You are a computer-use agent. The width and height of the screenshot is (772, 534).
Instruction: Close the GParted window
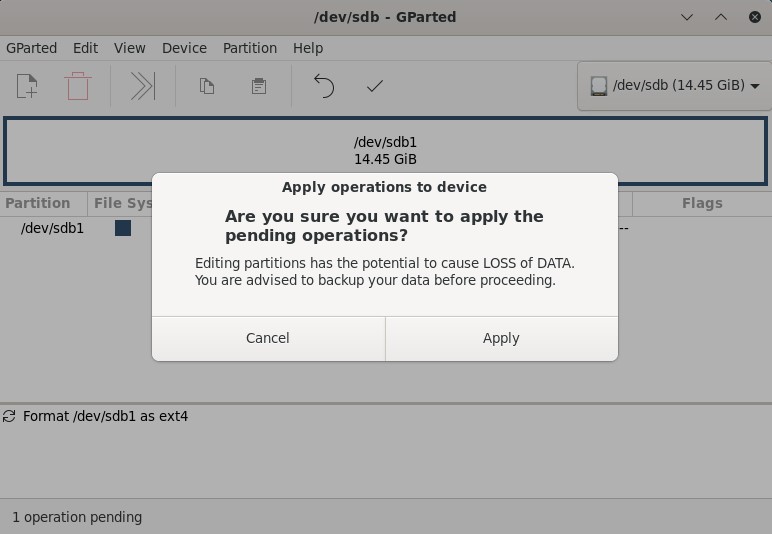click(x=755, y=17)
